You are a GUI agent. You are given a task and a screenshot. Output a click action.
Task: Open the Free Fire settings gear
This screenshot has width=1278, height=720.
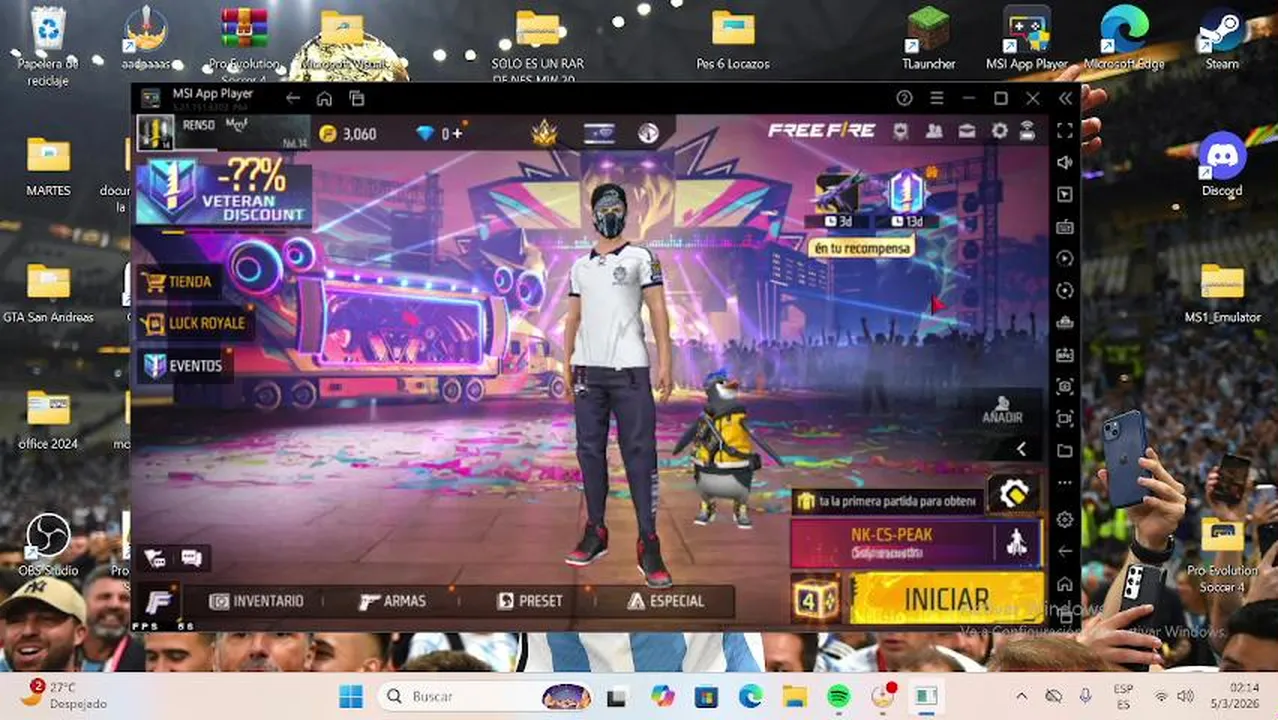[999, 131]
